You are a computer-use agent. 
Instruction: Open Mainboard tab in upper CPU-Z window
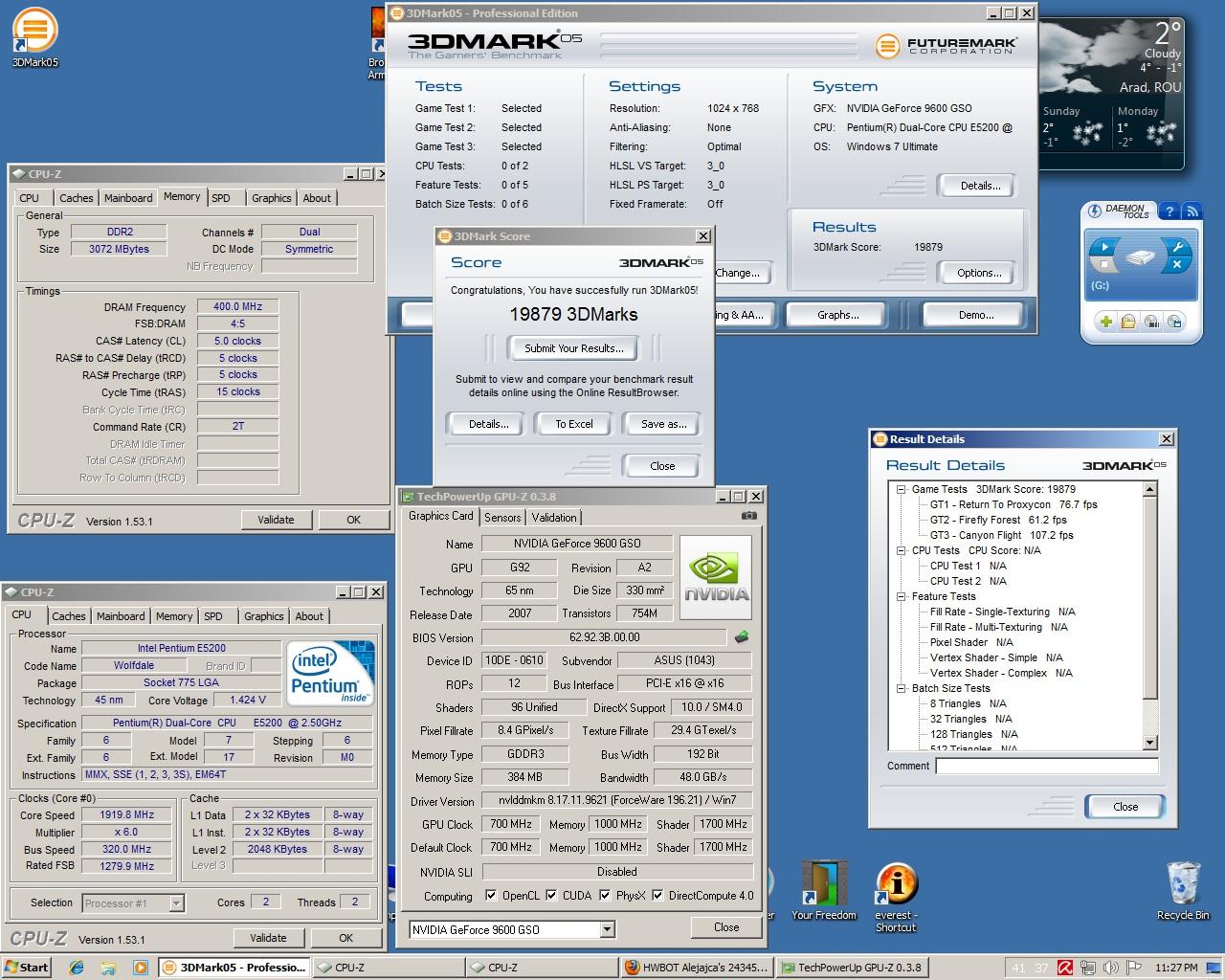pos(128,198)
